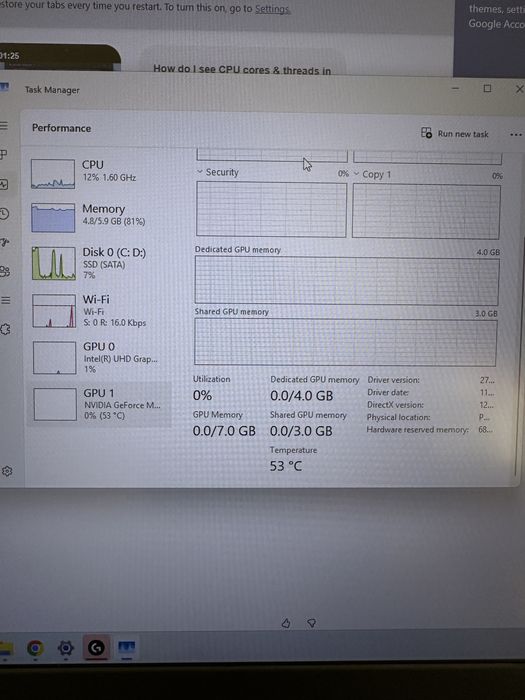Open File Explorer from the taskbar
525x700 pixels.
coord(5,648)
